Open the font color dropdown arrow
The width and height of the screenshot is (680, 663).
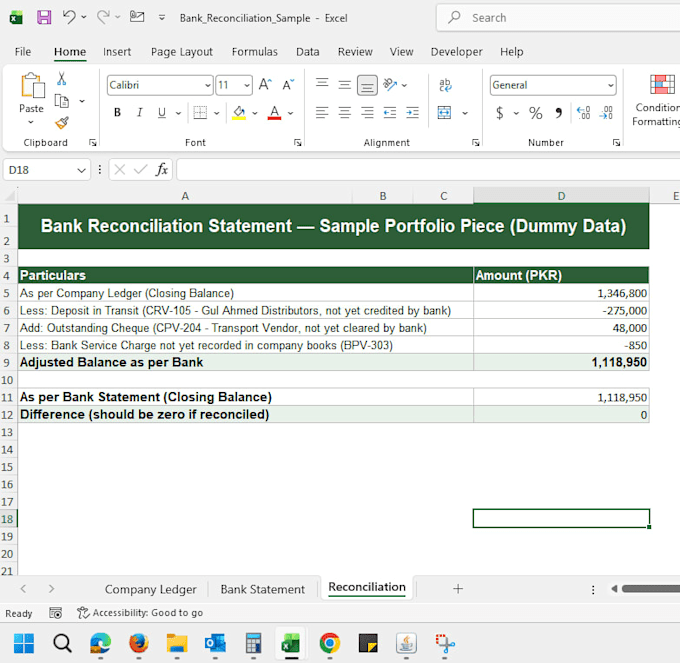click(291, 113)
